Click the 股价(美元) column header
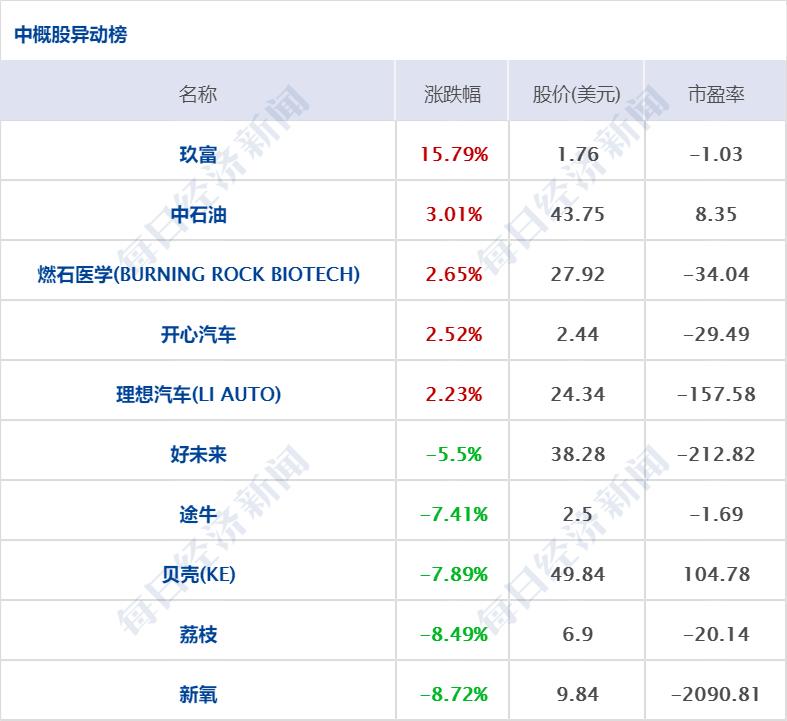Viewport: 787px width, 721px height. point(576,94)
